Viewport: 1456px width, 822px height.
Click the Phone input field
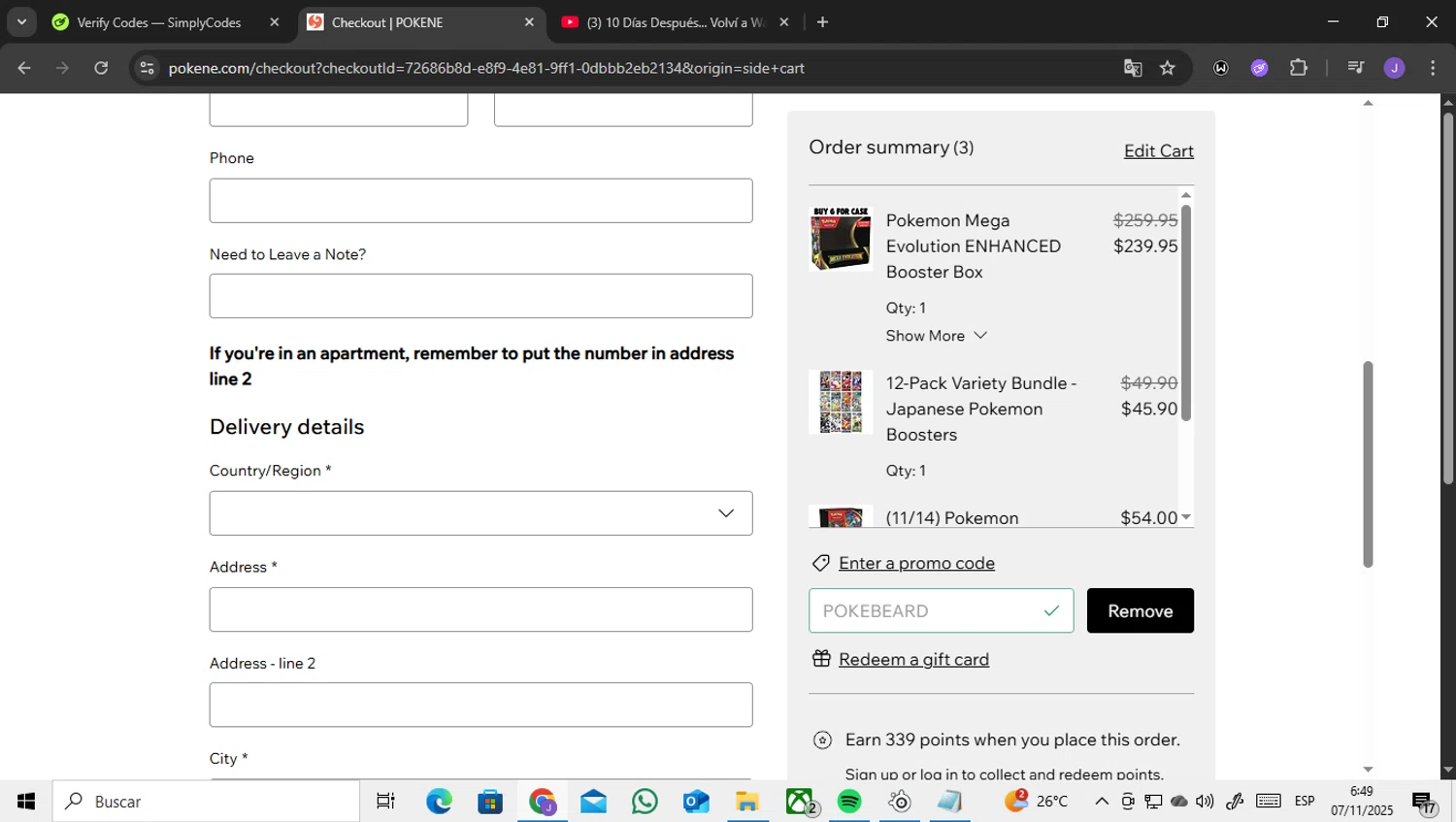point(480,201)
